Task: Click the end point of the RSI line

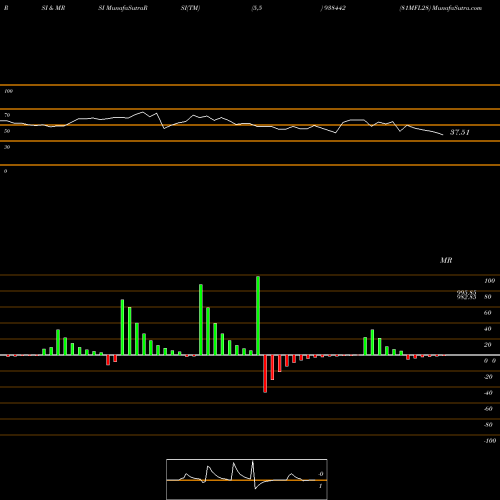Action: [x=443, y=135]
